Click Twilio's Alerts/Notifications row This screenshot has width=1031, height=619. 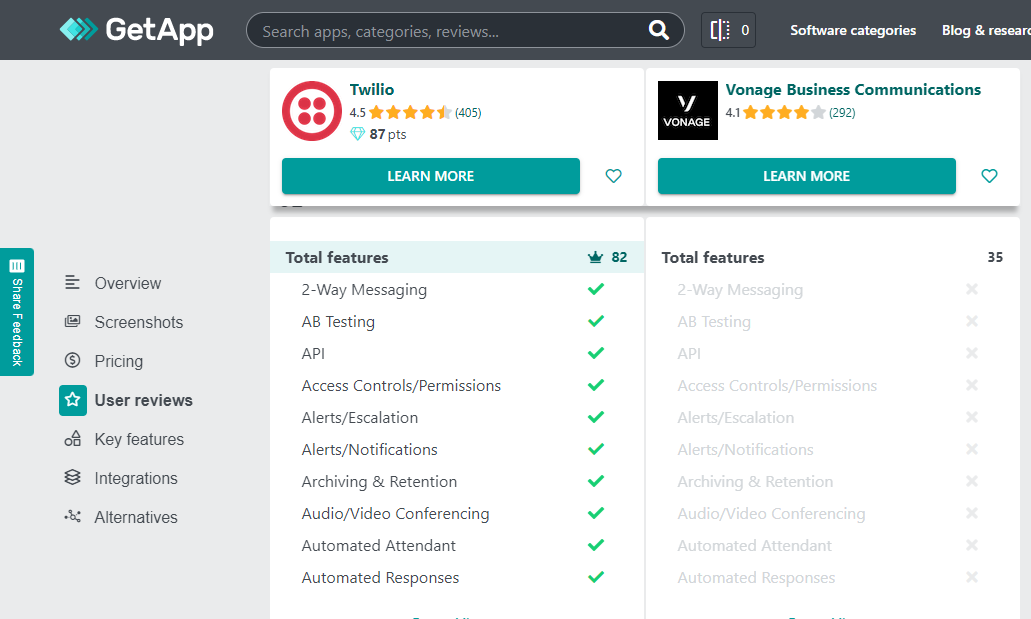point(457,449)
